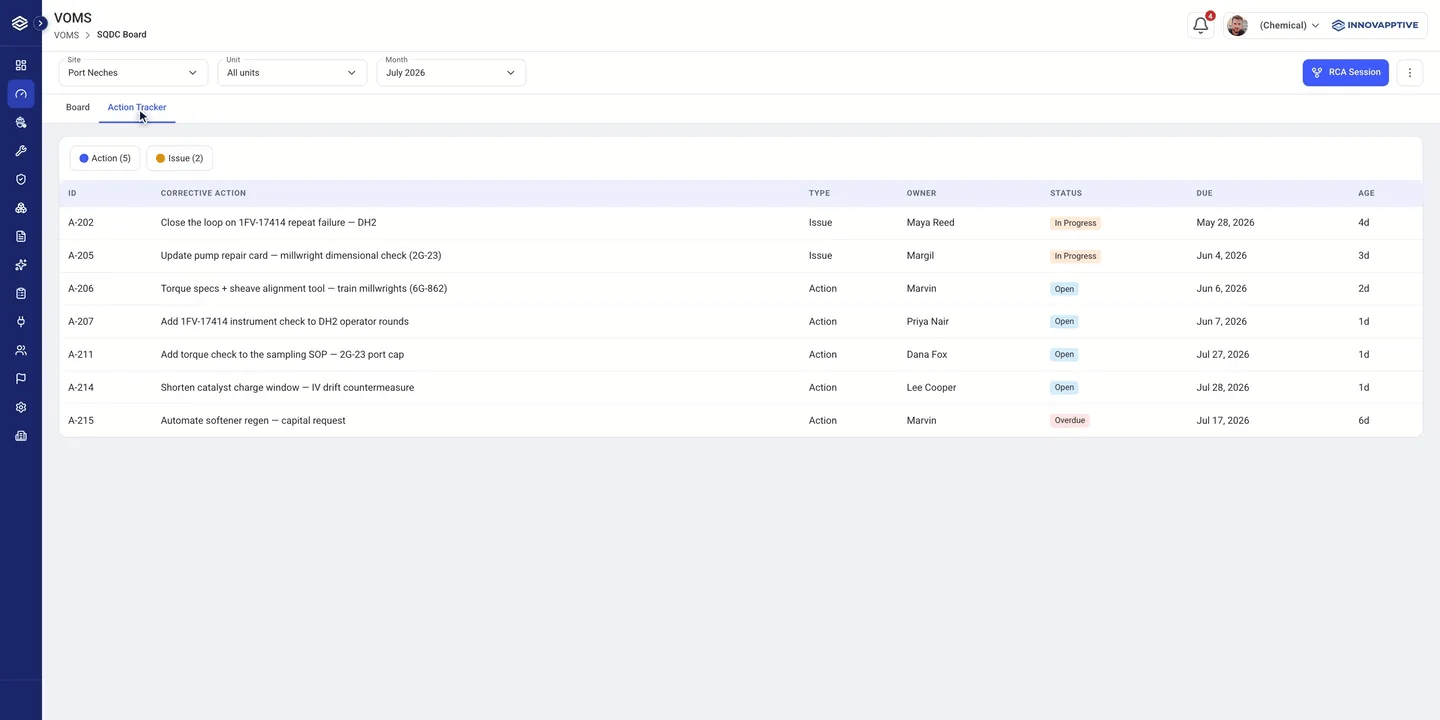The image size is (1440, 720).
Task: Click ID A-207
Action: pos(81,322)
